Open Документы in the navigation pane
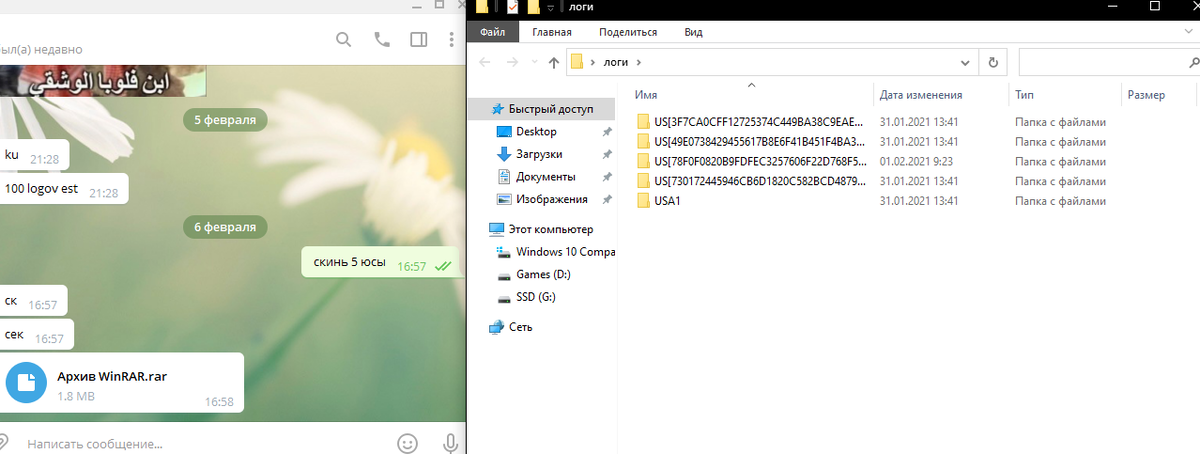Screen dimensions: 1200x454 coord(546,177)
